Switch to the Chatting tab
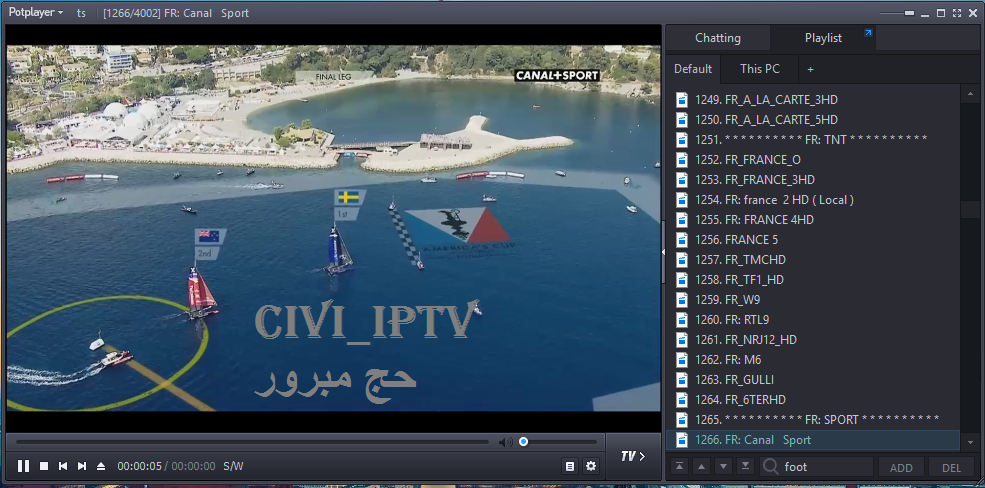985x488 pixels. point(718,38)
